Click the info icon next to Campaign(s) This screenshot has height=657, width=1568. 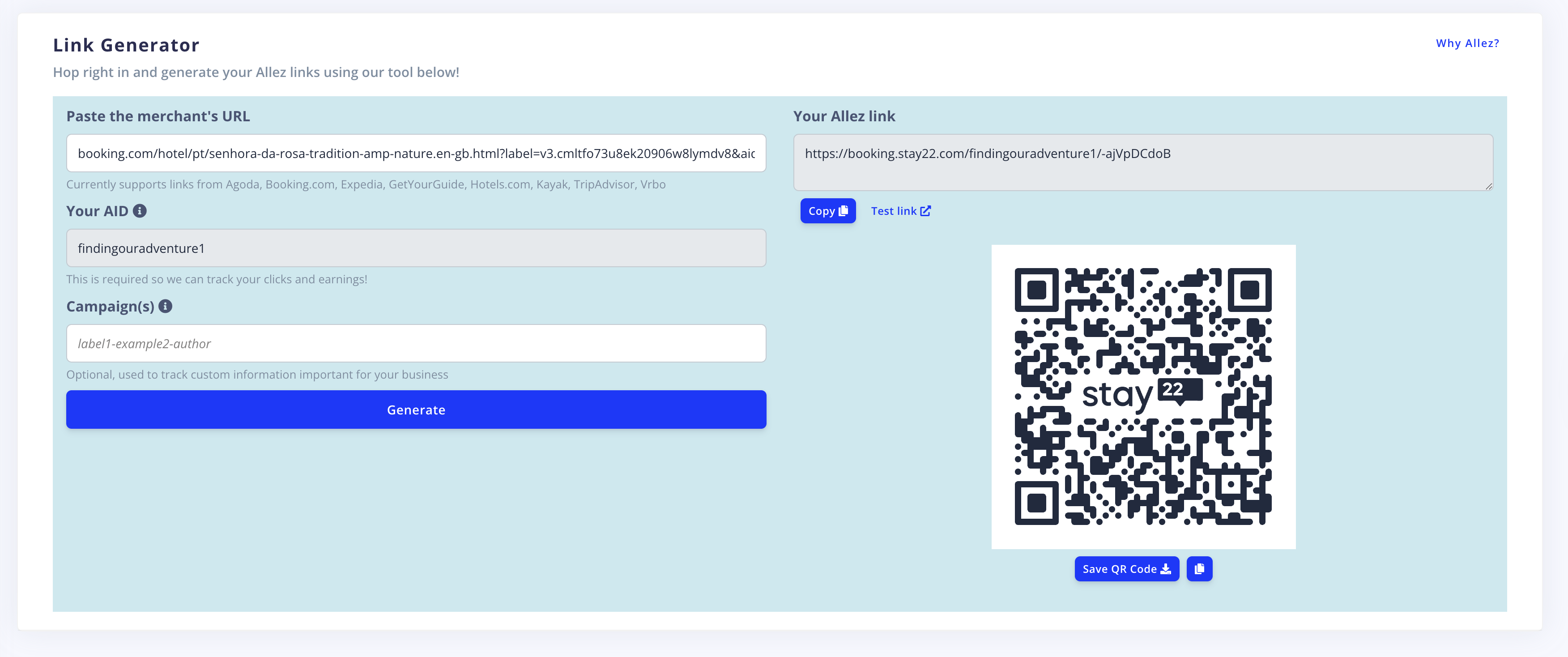pyautogui.click(x=166, y=306)
